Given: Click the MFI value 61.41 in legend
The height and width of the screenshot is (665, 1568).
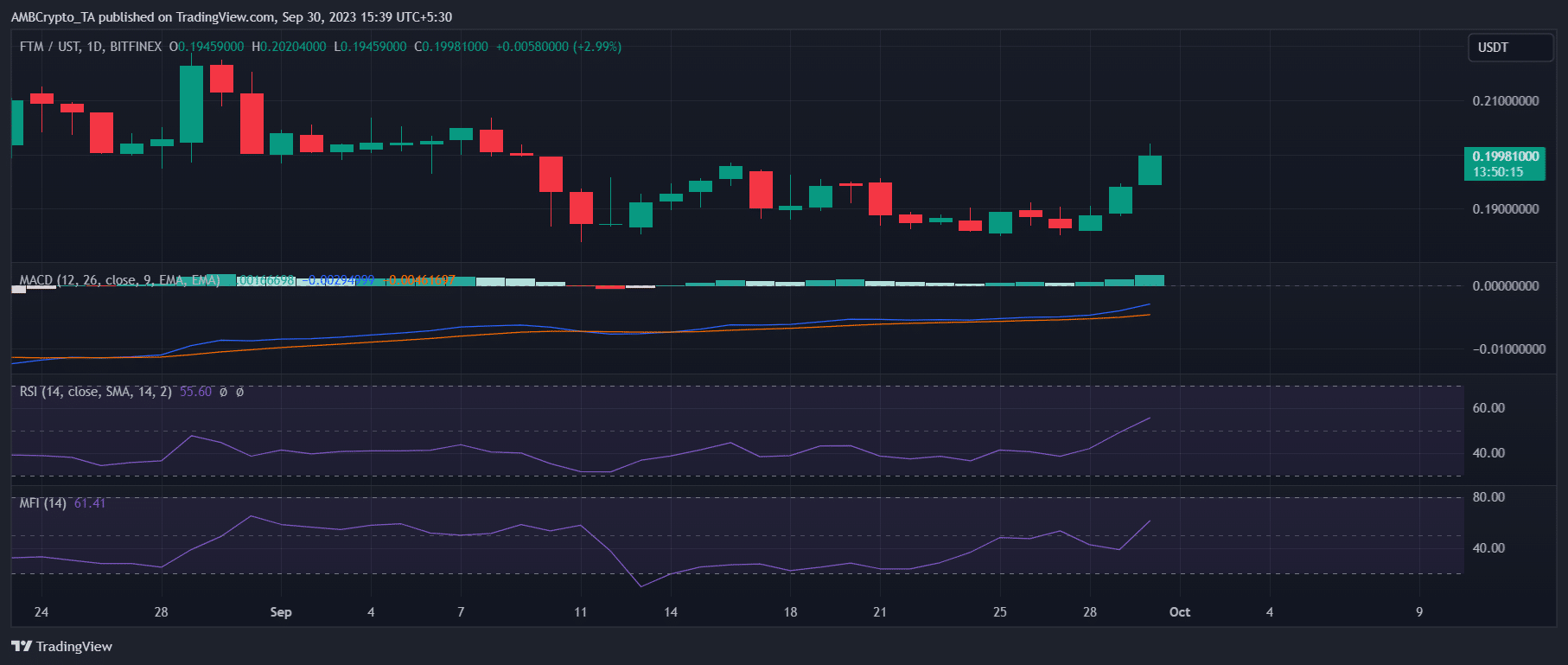Looking at the screenshot, I should pyautogui.click(x=90, y=503).
